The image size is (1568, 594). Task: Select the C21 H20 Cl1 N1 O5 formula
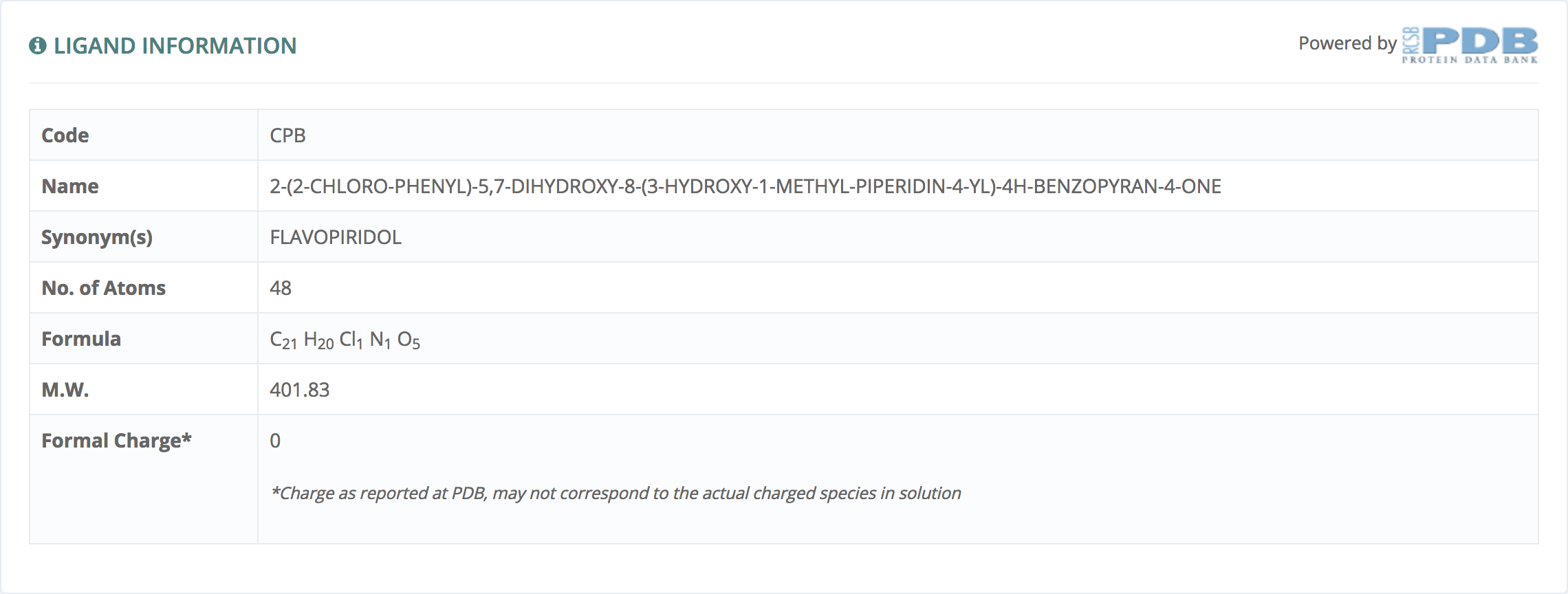345,340
